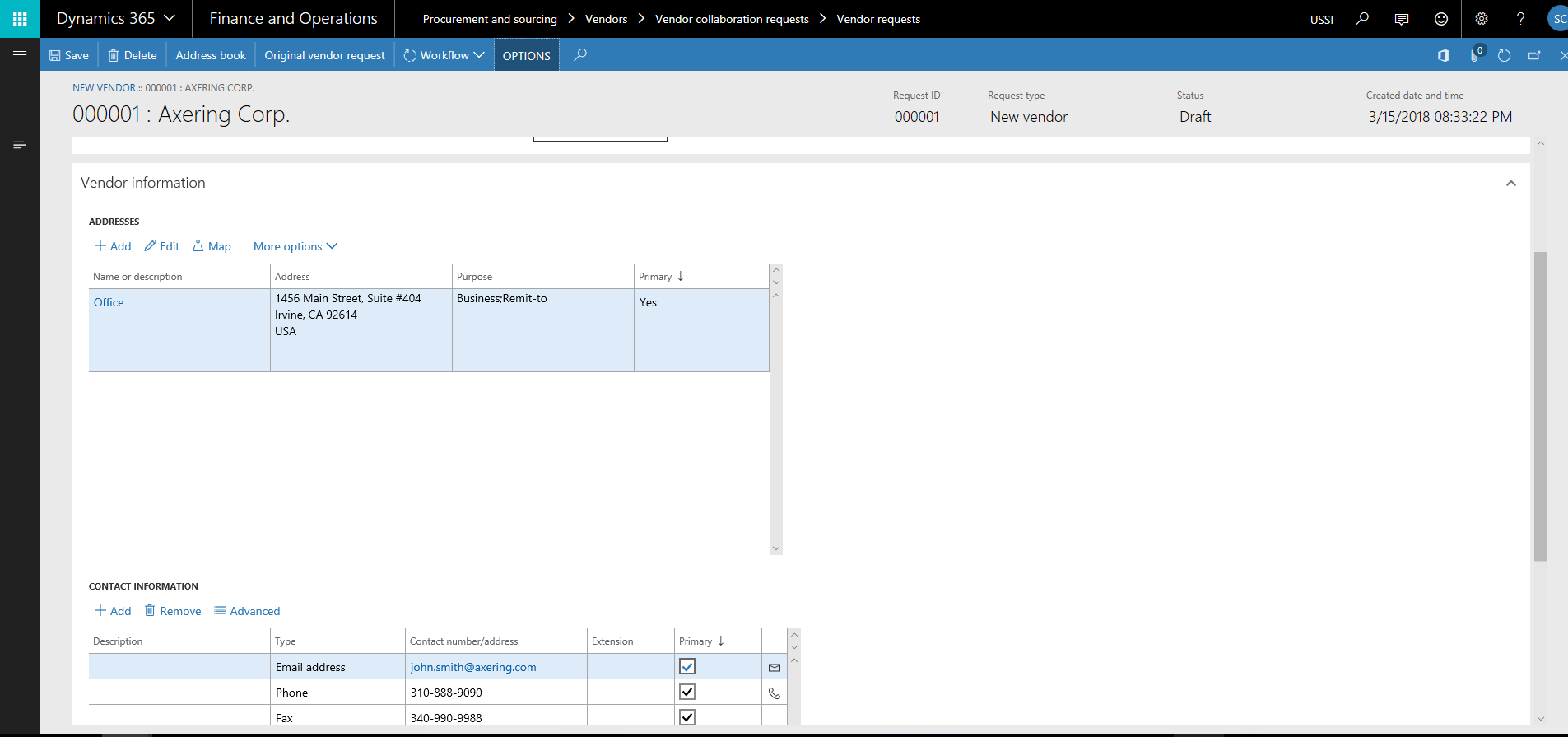
Task: Click the feedback smiley face icon
Action: (x=1440, y=19)
